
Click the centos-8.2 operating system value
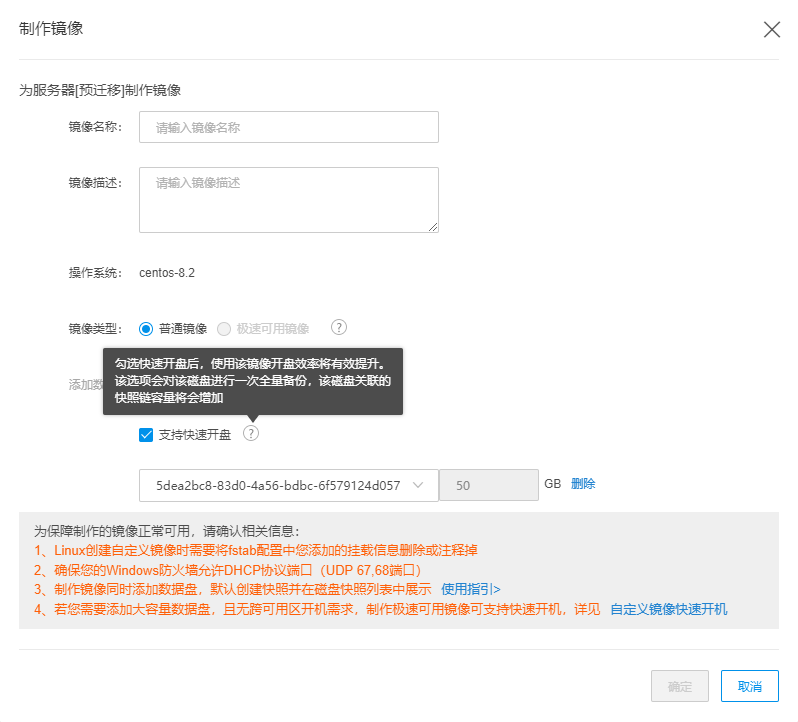167,273
